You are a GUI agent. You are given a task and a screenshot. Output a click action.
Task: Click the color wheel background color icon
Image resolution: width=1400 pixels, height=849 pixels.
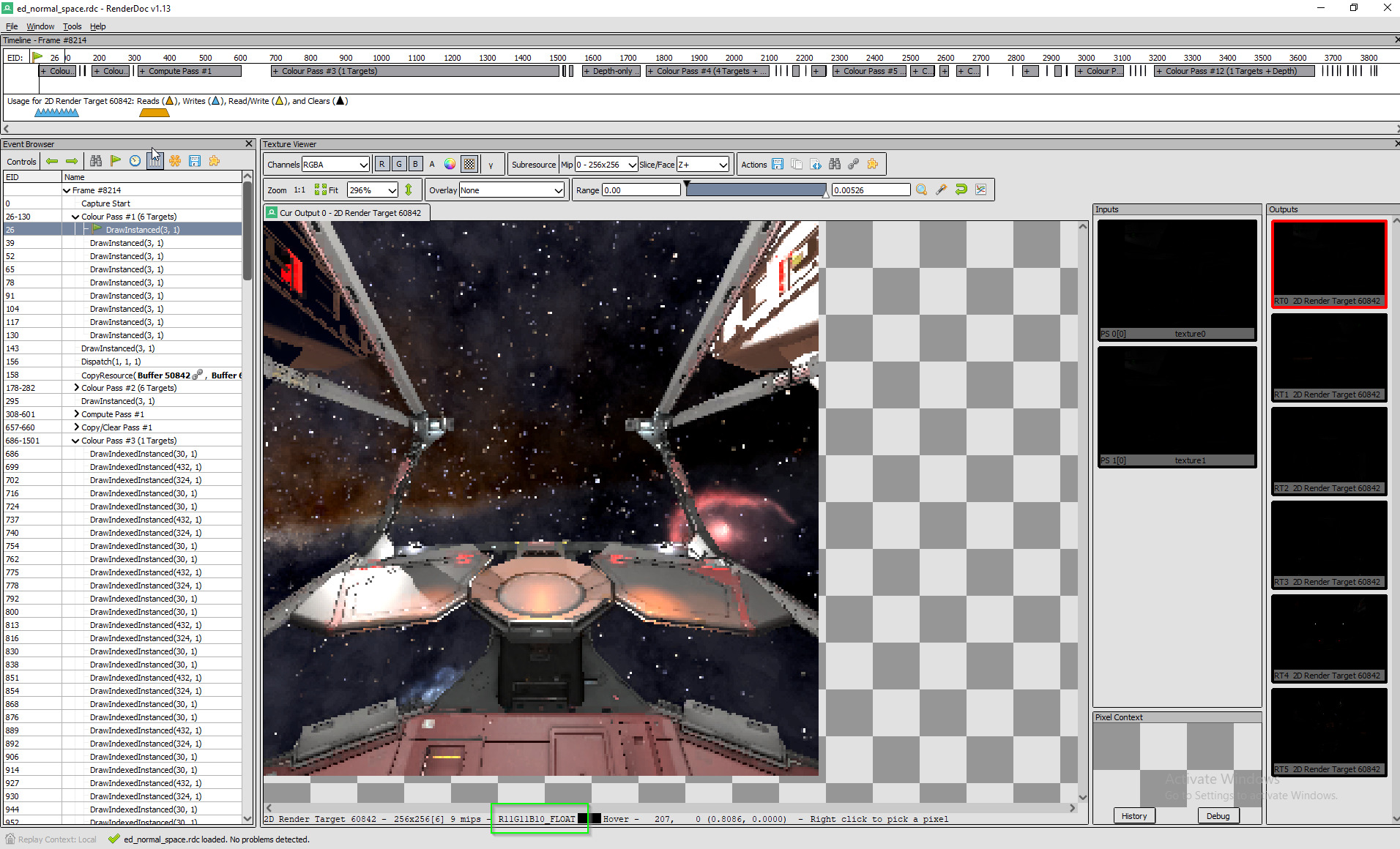(450, 165)
